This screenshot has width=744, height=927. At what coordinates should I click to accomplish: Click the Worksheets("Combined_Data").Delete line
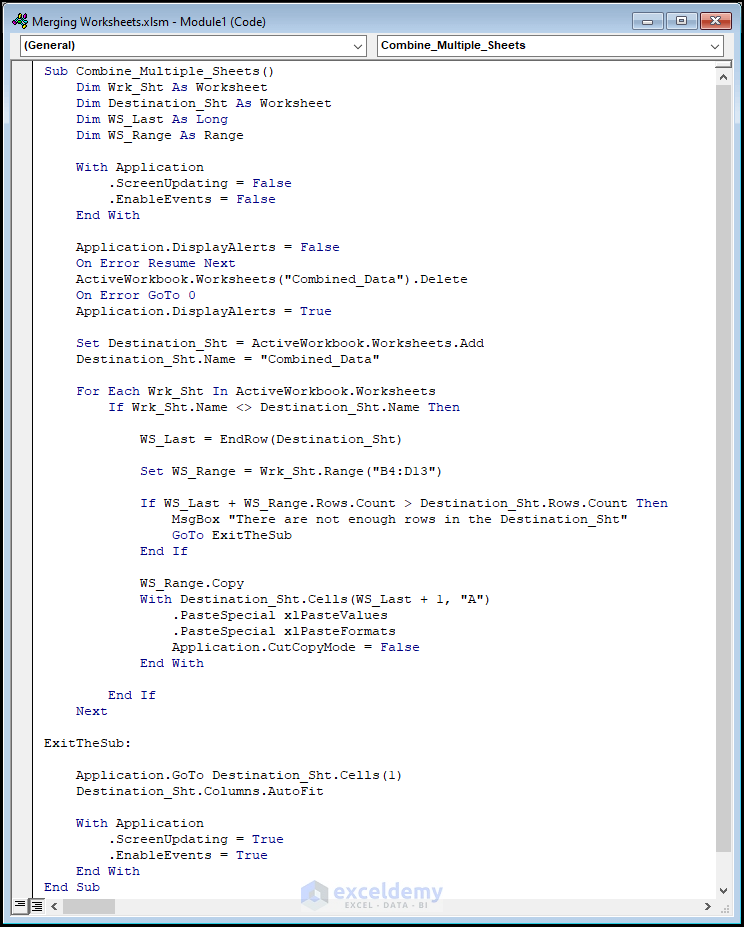click(271, 278)
